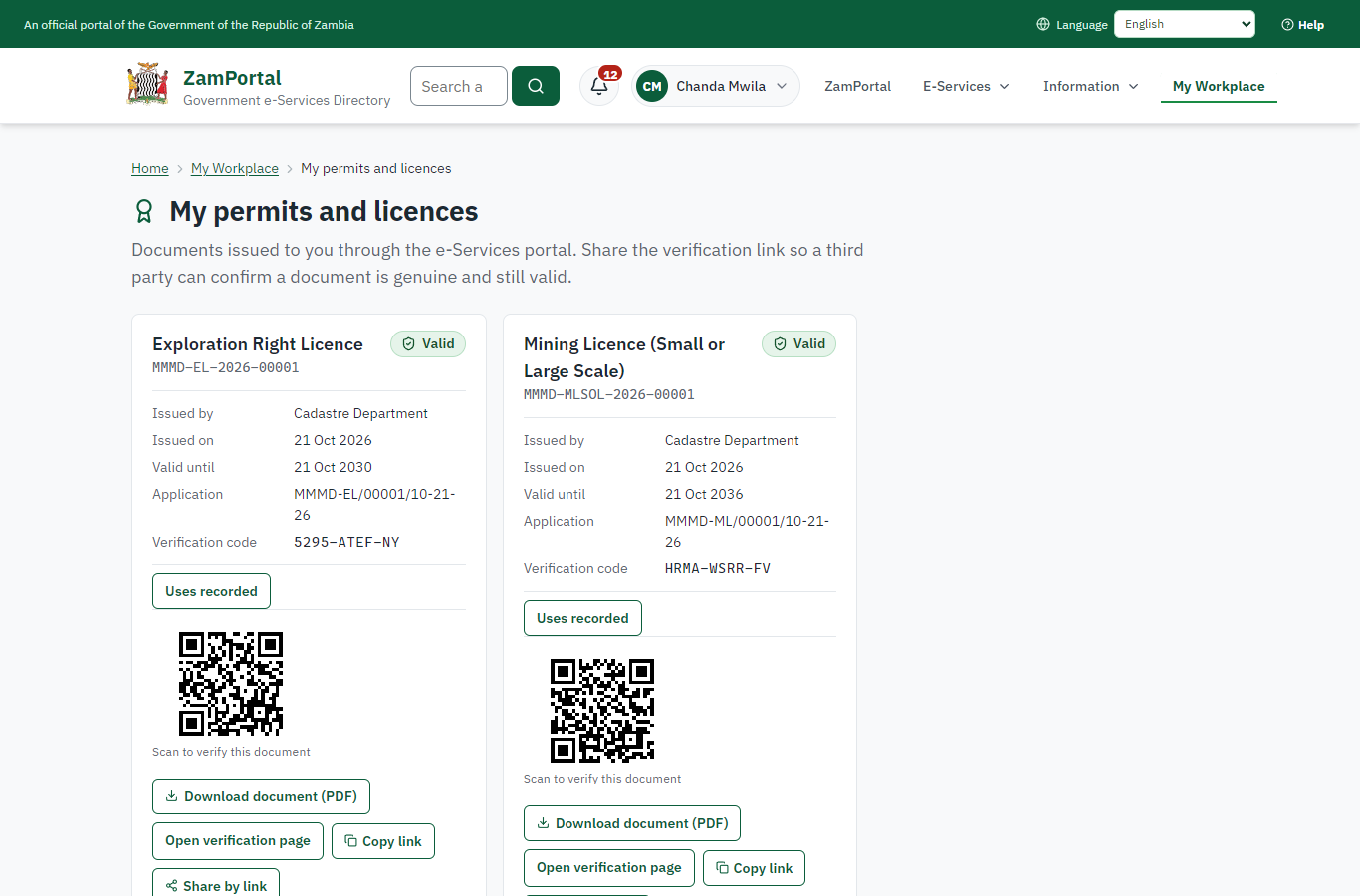1360x896 pixels.
Task: Go to the My Workplace nav tab
Action: coord(1219,86)
